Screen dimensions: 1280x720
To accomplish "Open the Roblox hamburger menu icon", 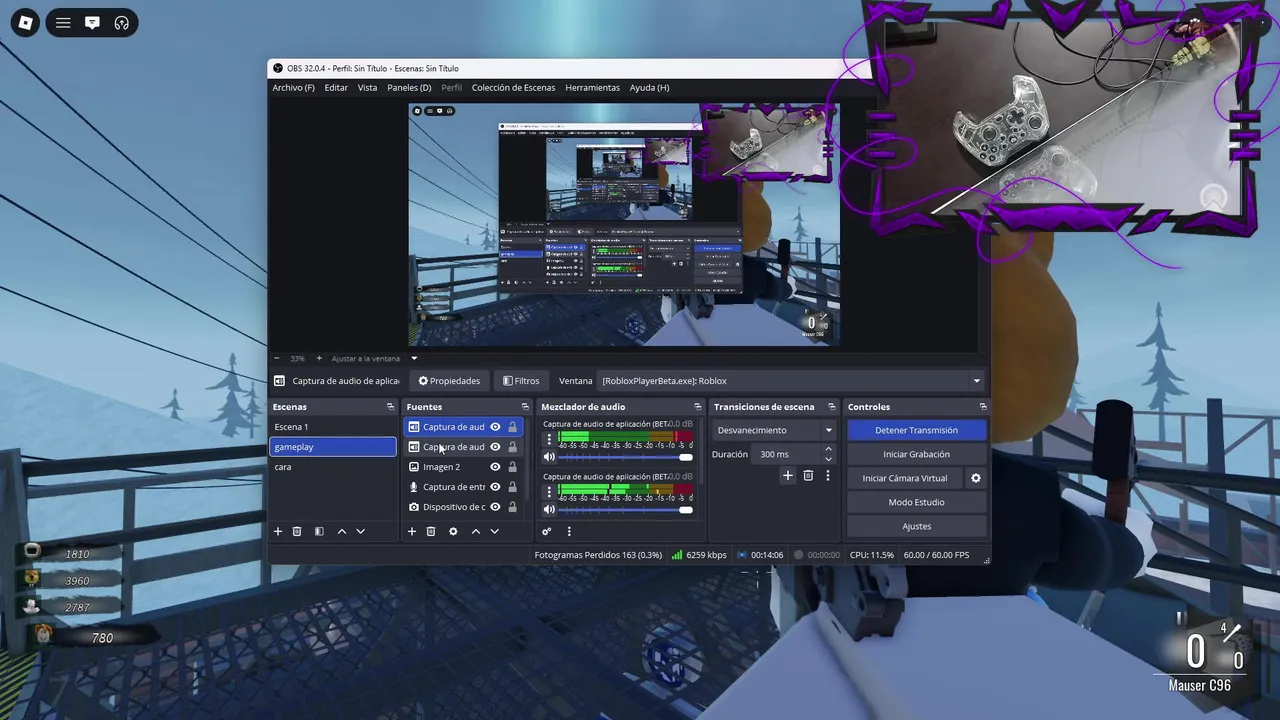I will (x=63, y=22).
